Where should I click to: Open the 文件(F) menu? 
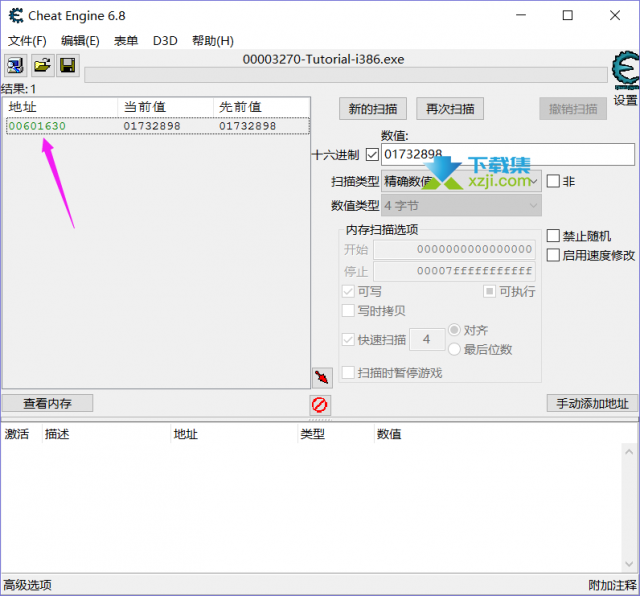tap(27, 41)
